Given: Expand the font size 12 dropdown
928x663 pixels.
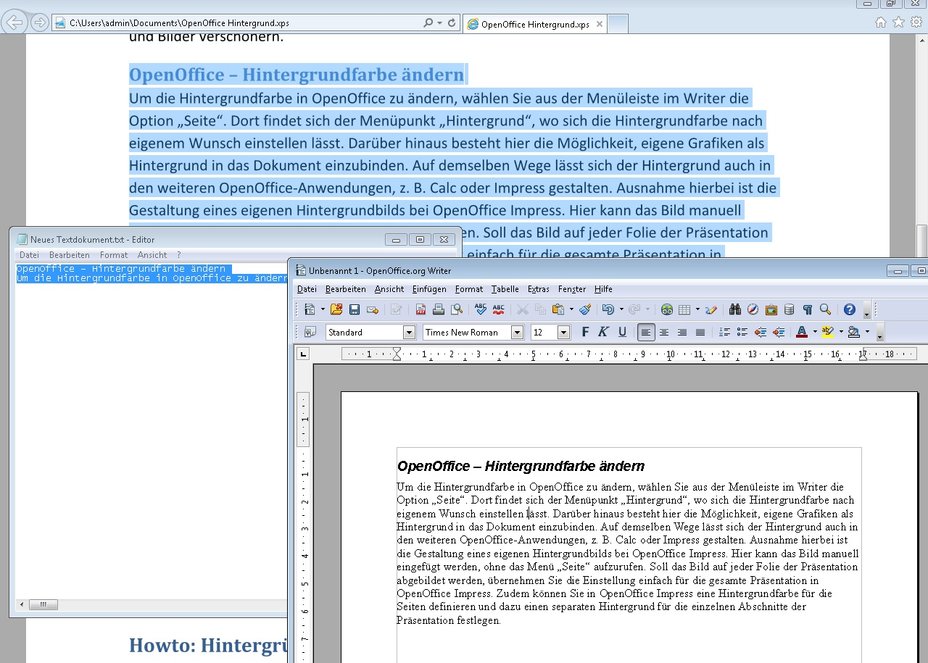Looking at the screenshot, I should tap(563, 332).
